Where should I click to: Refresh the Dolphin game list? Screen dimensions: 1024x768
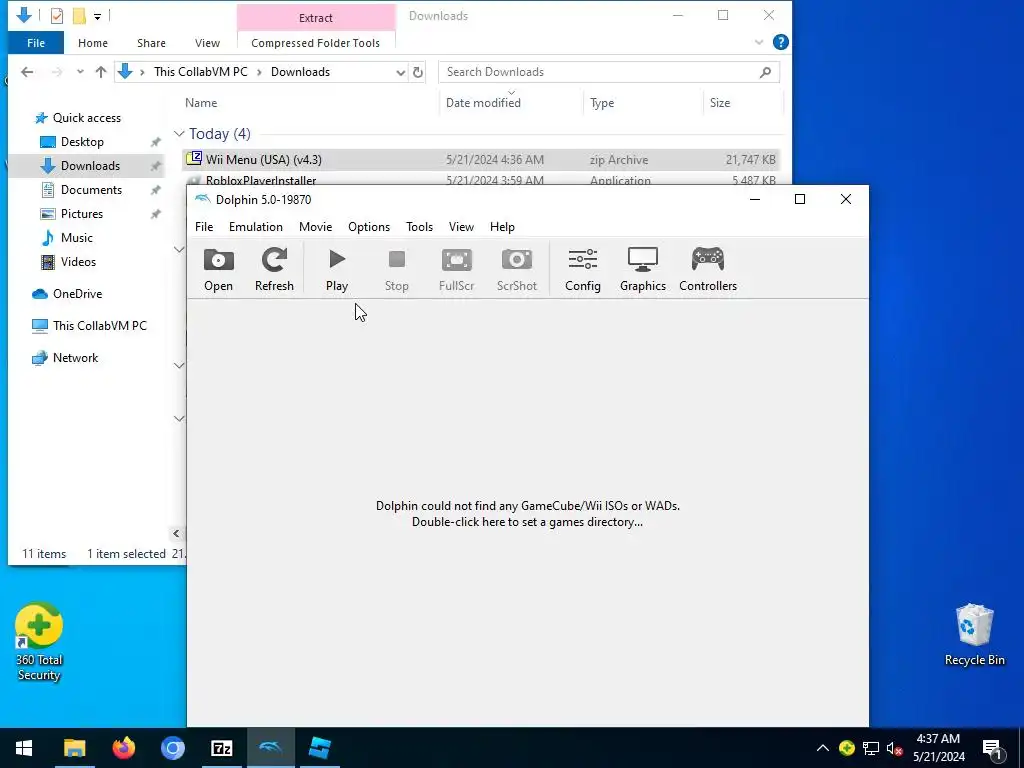click(x=274, y=269)
